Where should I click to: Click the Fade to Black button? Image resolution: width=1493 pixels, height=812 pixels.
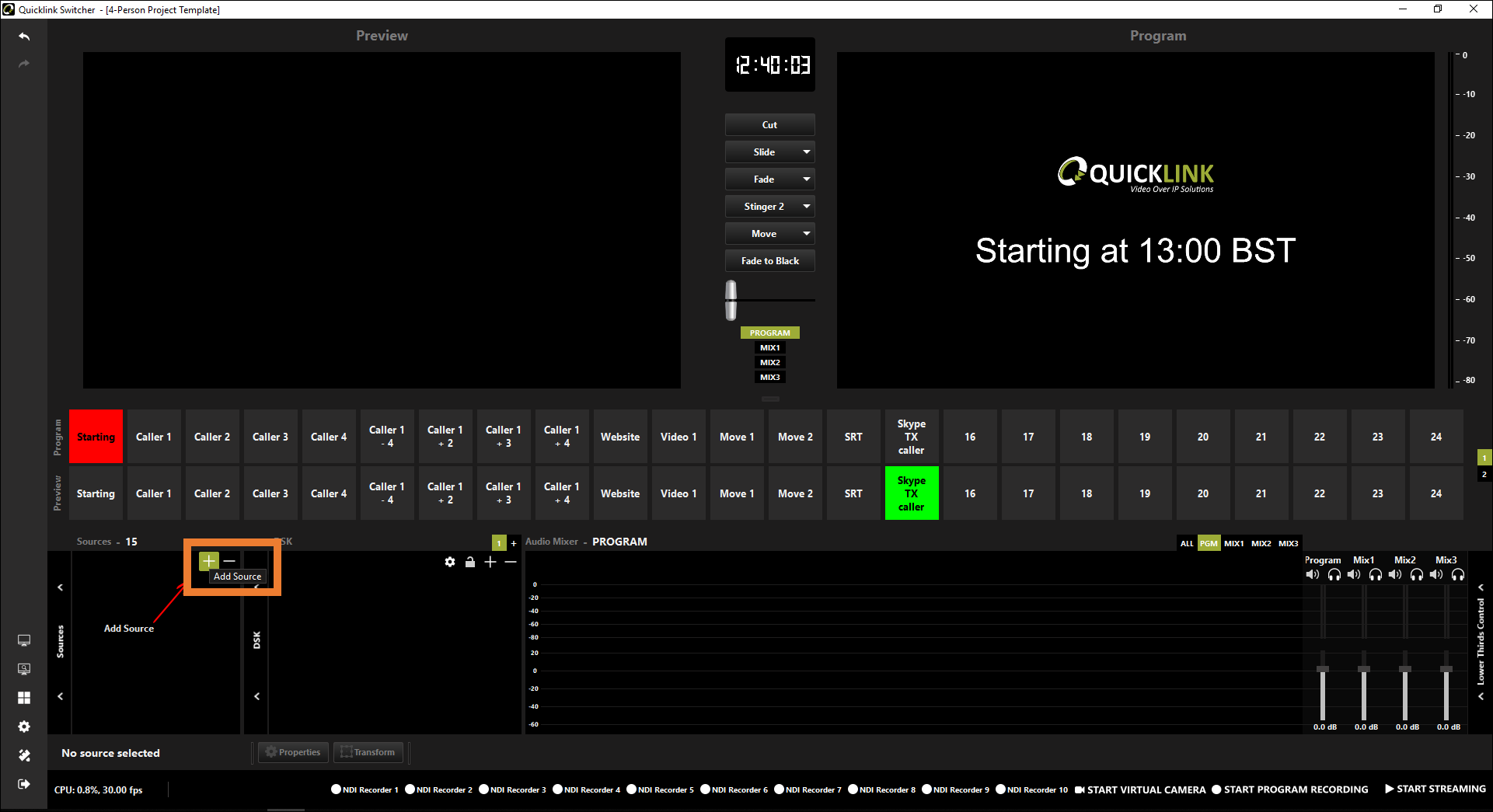pos(769,261)
